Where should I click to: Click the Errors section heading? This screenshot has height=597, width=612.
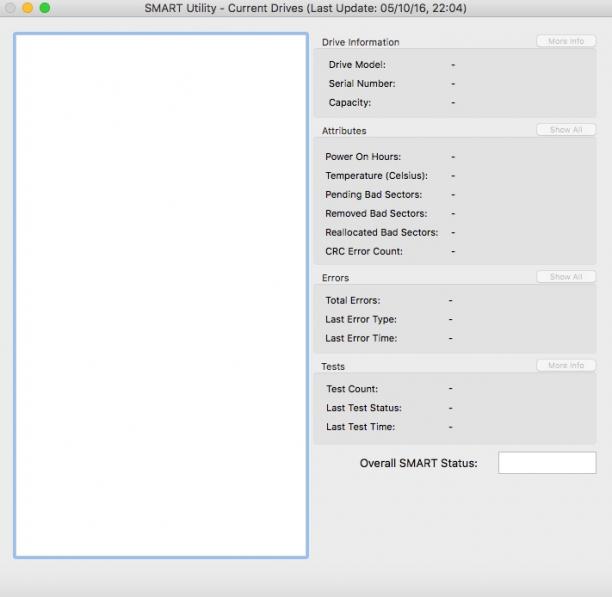(x=335, y=278)
